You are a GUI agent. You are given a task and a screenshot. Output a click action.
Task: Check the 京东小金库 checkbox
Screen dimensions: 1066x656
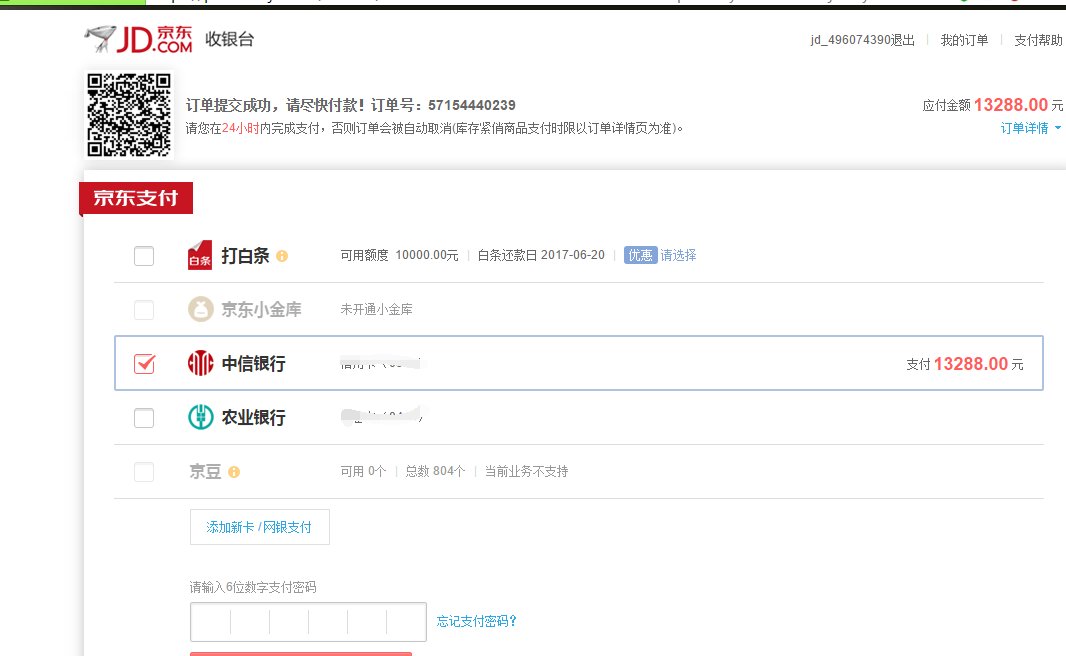[144, 310]
